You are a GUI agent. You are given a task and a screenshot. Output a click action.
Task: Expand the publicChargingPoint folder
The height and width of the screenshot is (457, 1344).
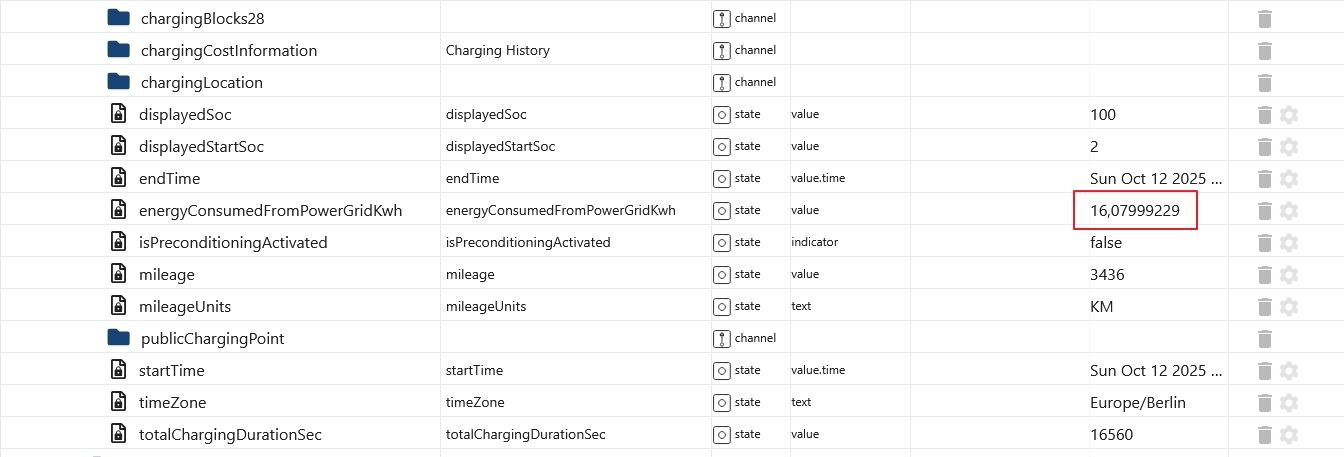(x=119, y=338)
